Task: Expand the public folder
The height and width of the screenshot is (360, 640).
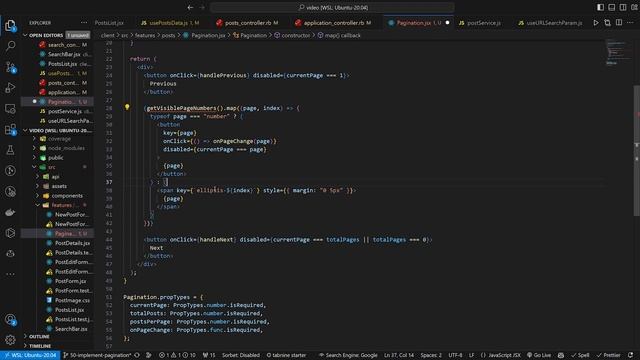Action: coord(56,158)
